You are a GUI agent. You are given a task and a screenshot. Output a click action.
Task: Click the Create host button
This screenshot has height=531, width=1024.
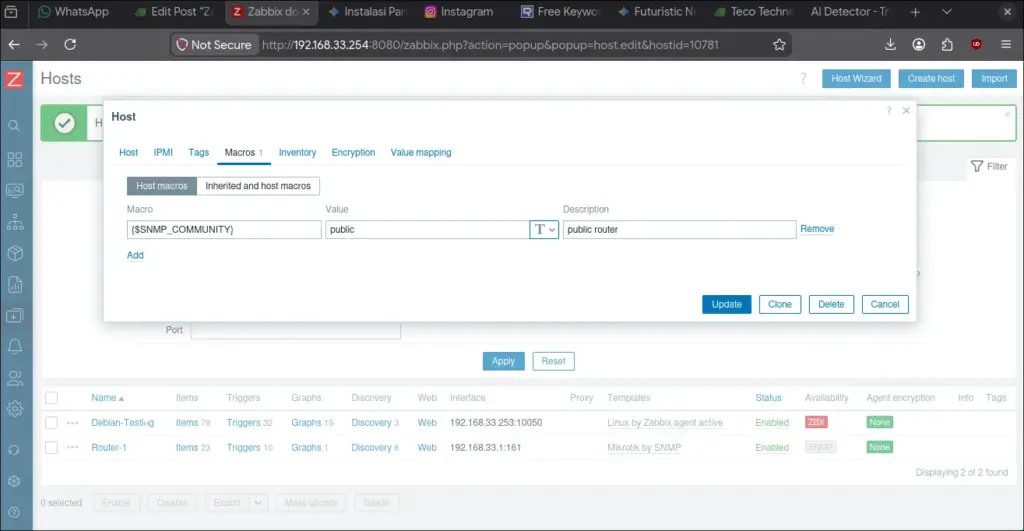point(931,78)
